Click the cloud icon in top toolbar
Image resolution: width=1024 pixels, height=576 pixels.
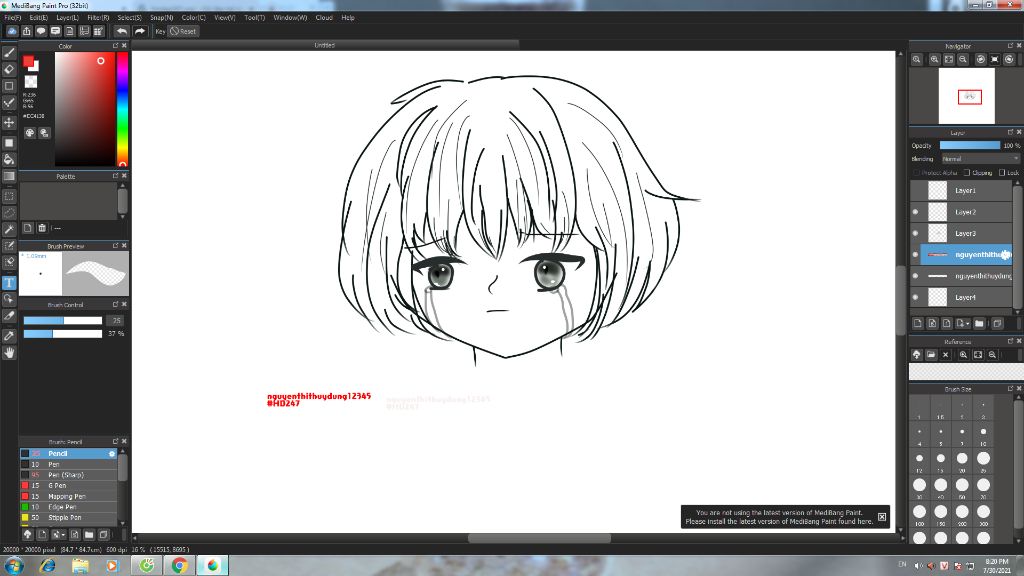click(12, 31)
